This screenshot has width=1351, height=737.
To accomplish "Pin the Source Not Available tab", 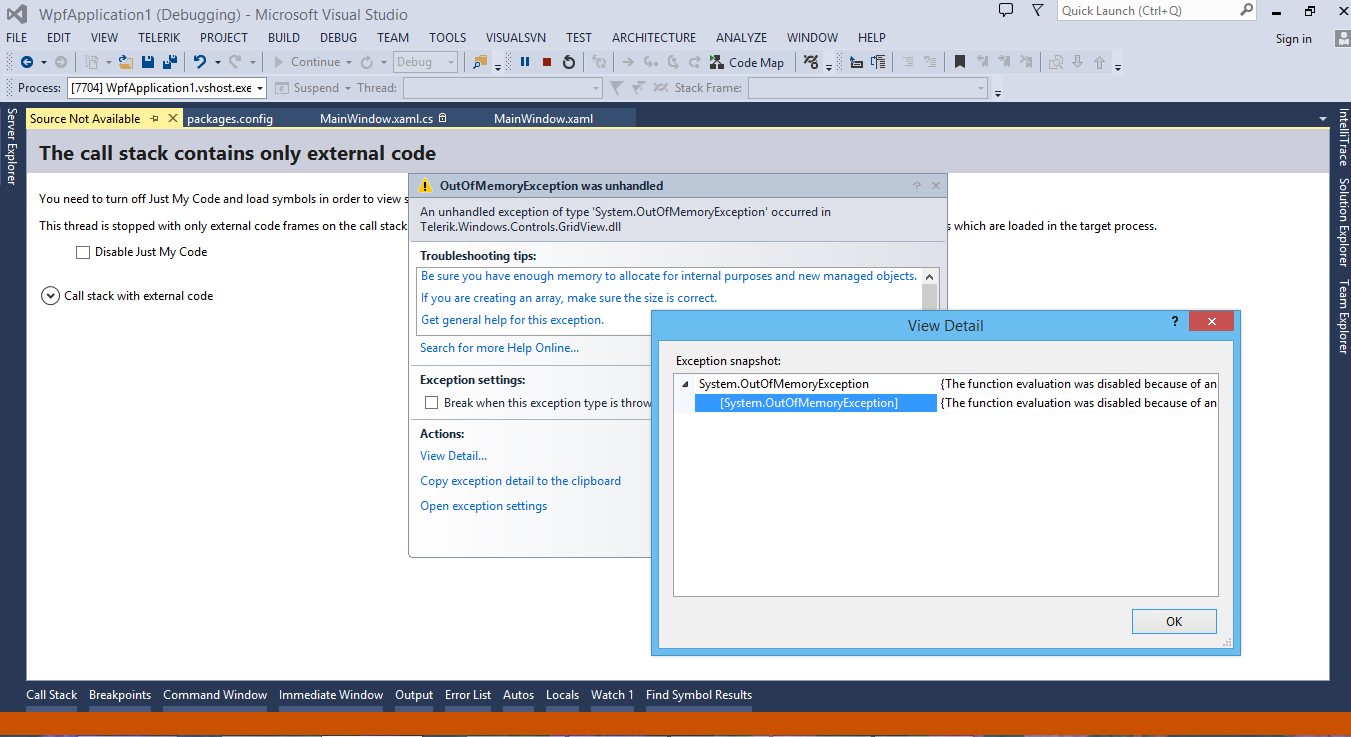I will (x=154, y=118).
